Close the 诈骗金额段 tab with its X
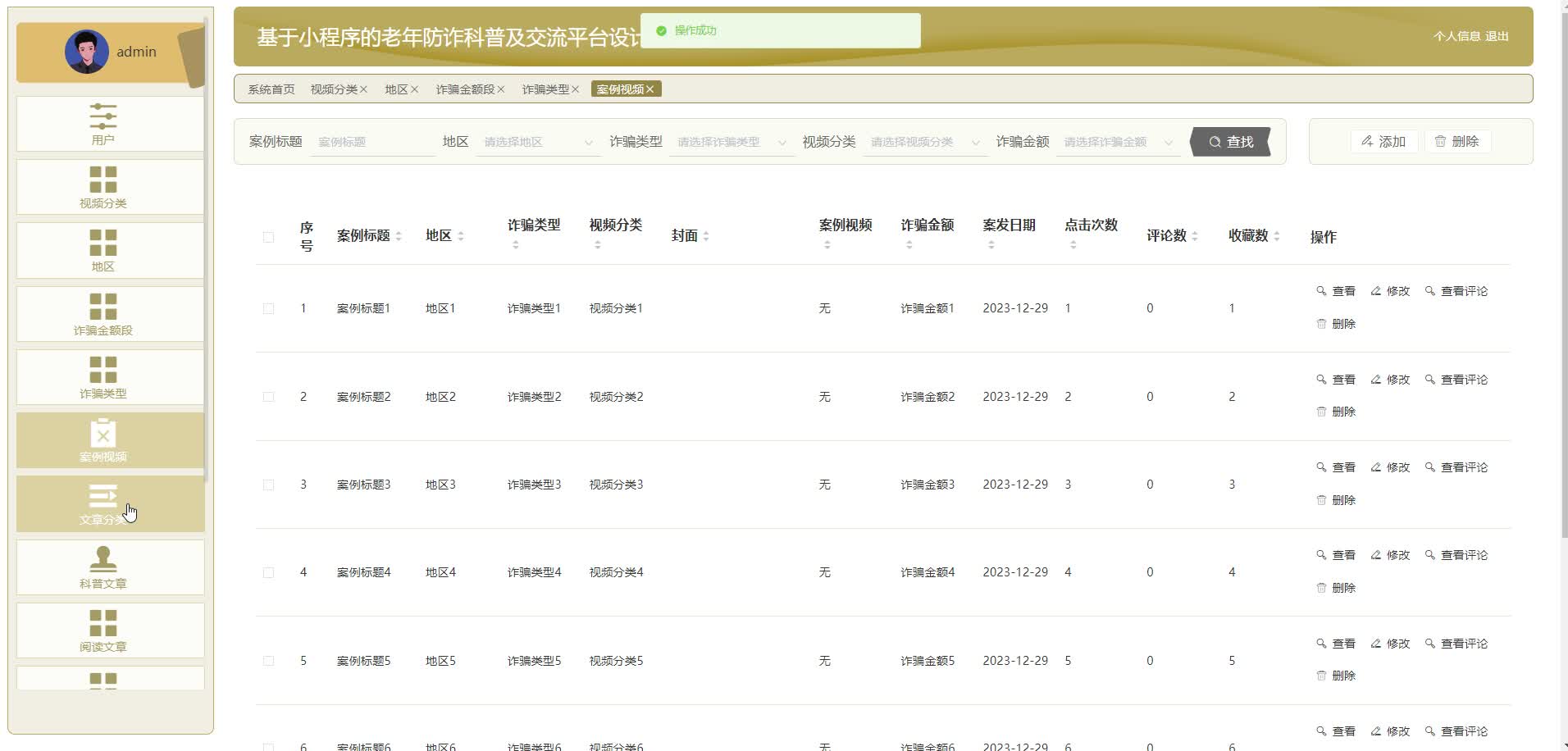The width and height of the screenshot is (1568, 751). click(500, 89)
